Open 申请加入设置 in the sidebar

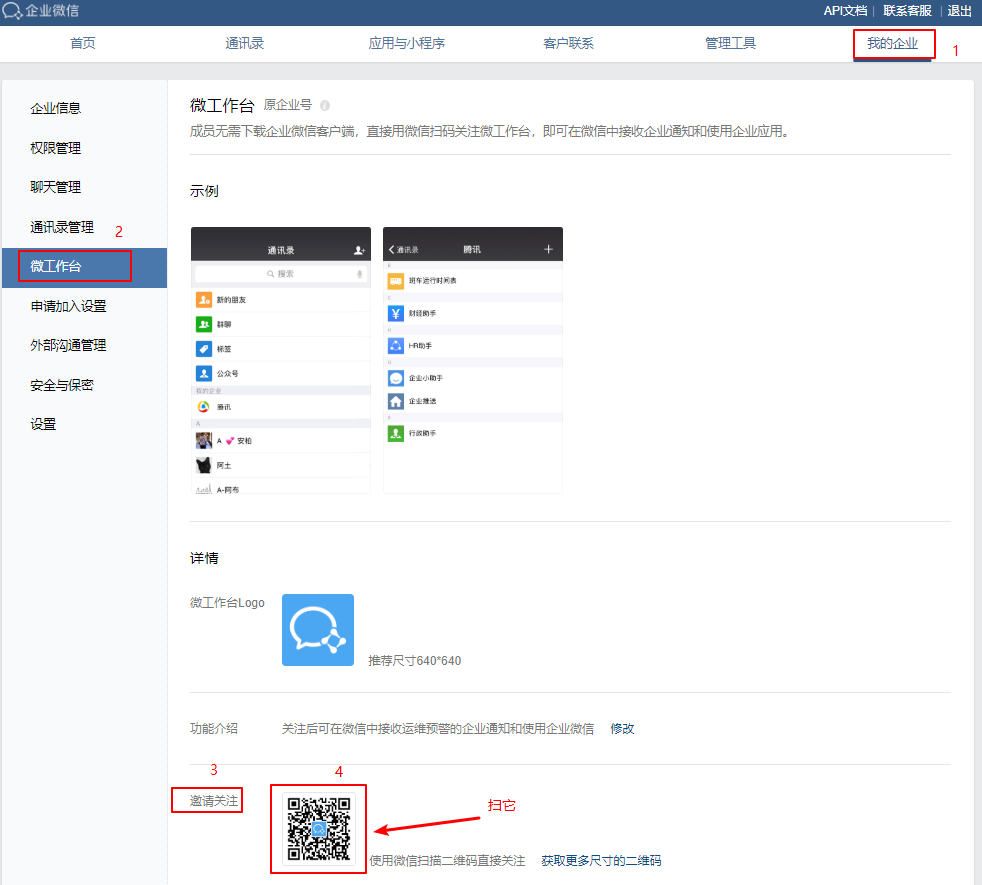68,306
